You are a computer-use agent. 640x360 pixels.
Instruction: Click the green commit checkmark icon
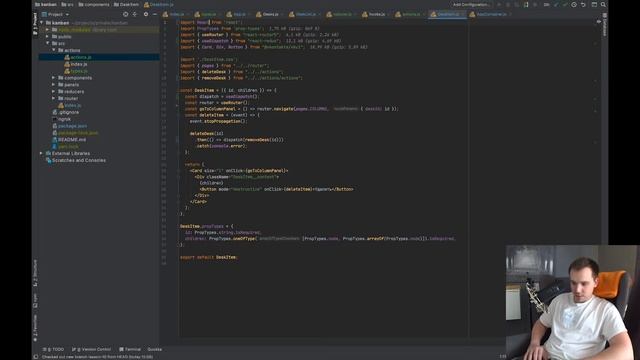tap(565, 4)
